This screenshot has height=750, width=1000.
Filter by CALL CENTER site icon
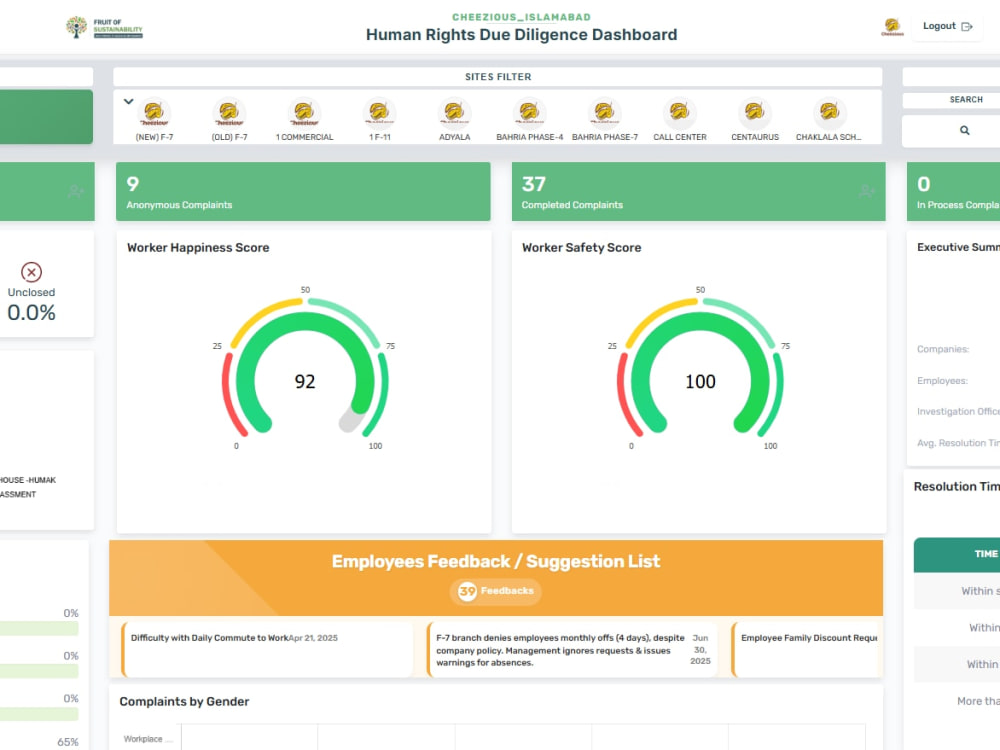click(680, 113)
